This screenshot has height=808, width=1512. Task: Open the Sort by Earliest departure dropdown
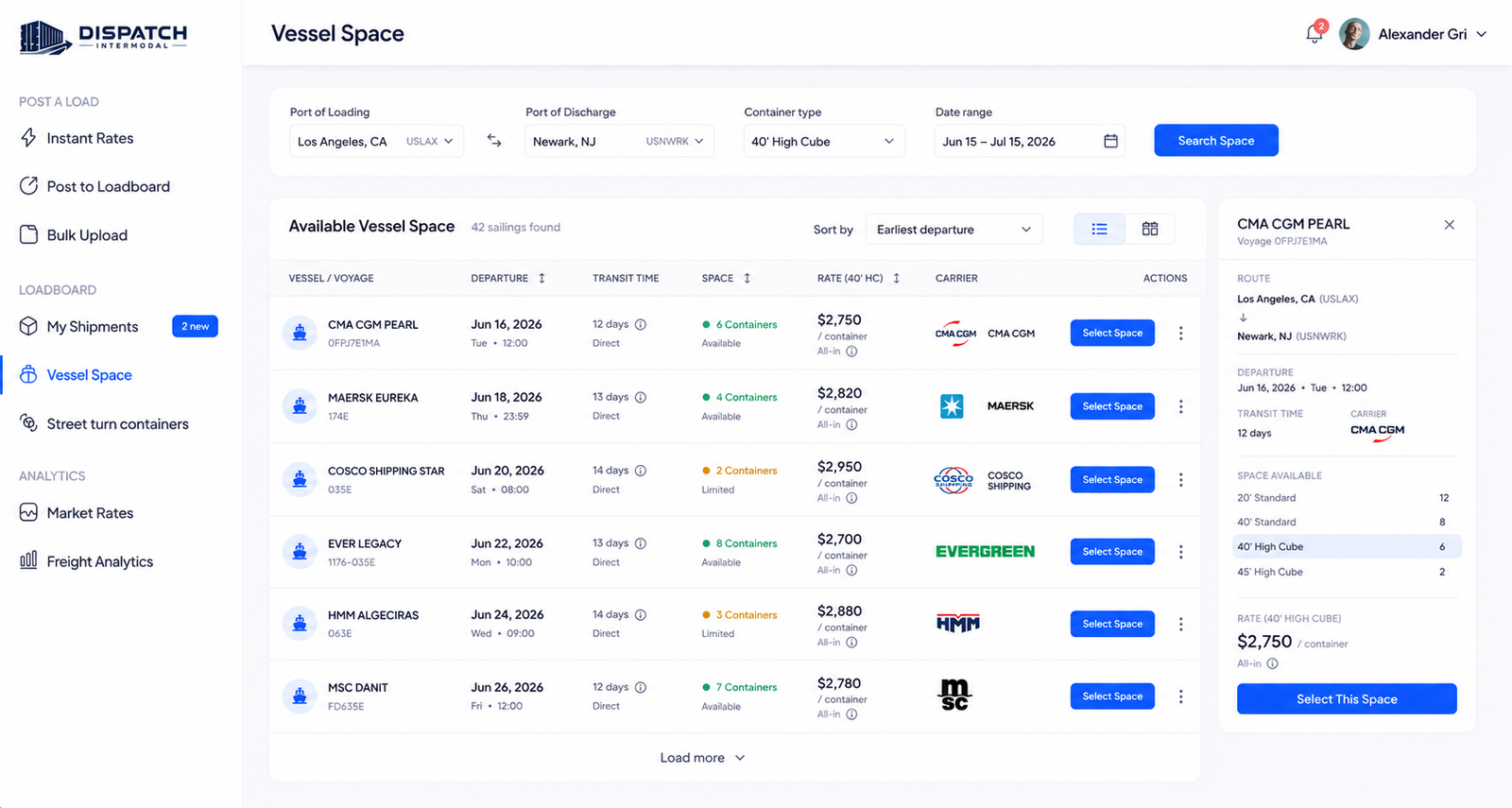954,230
